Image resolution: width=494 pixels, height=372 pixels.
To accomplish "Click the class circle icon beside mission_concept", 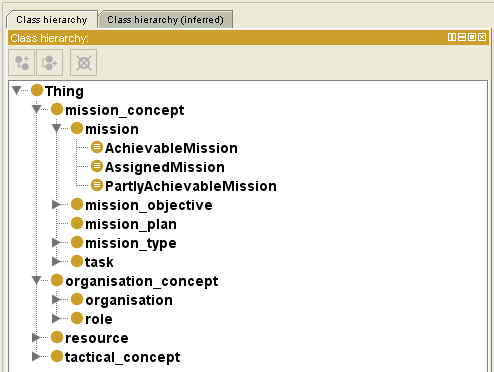I will pos(57,109).
